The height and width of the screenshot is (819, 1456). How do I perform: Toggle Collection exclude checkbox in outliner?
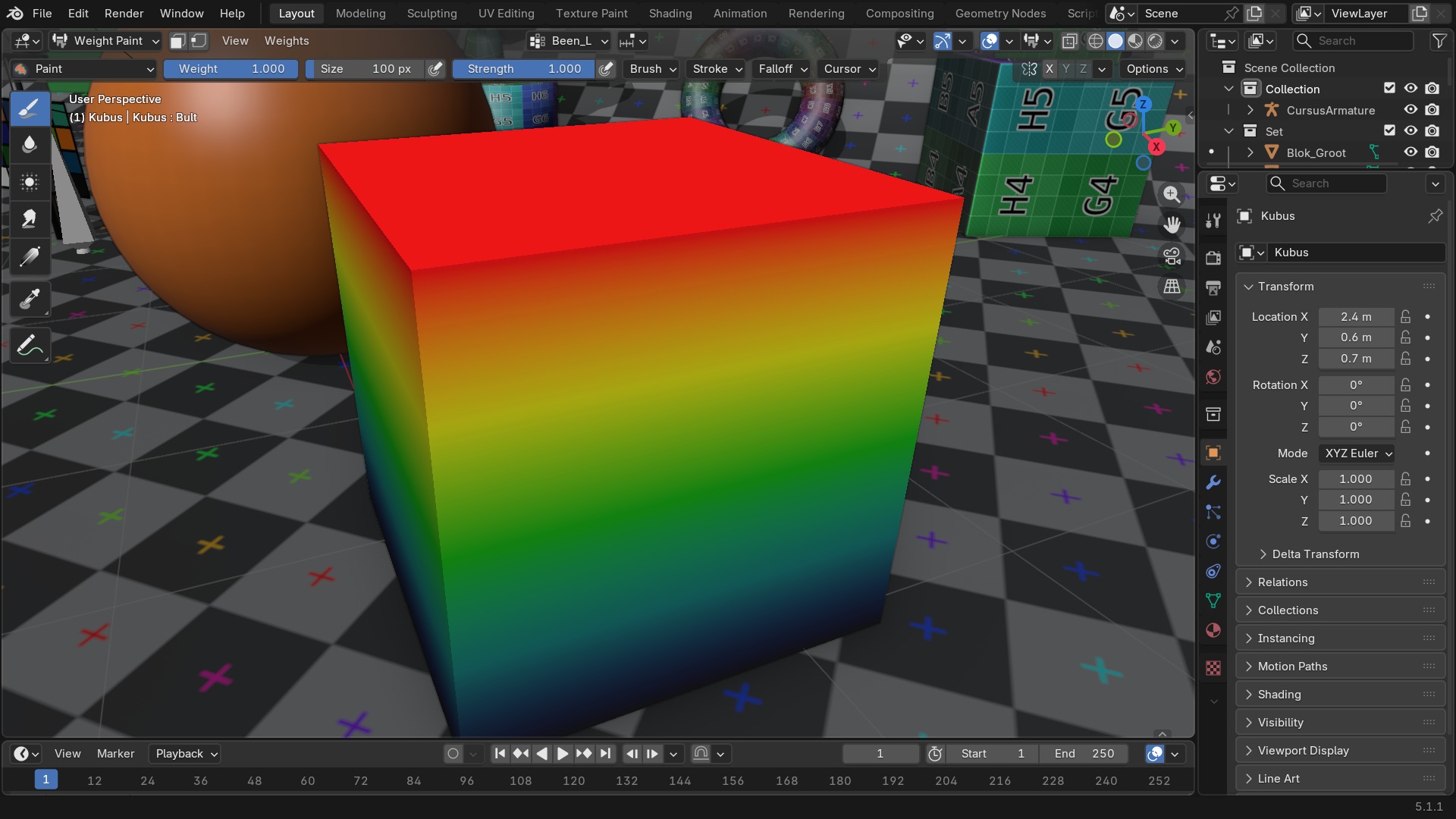tap(1389, 89)
